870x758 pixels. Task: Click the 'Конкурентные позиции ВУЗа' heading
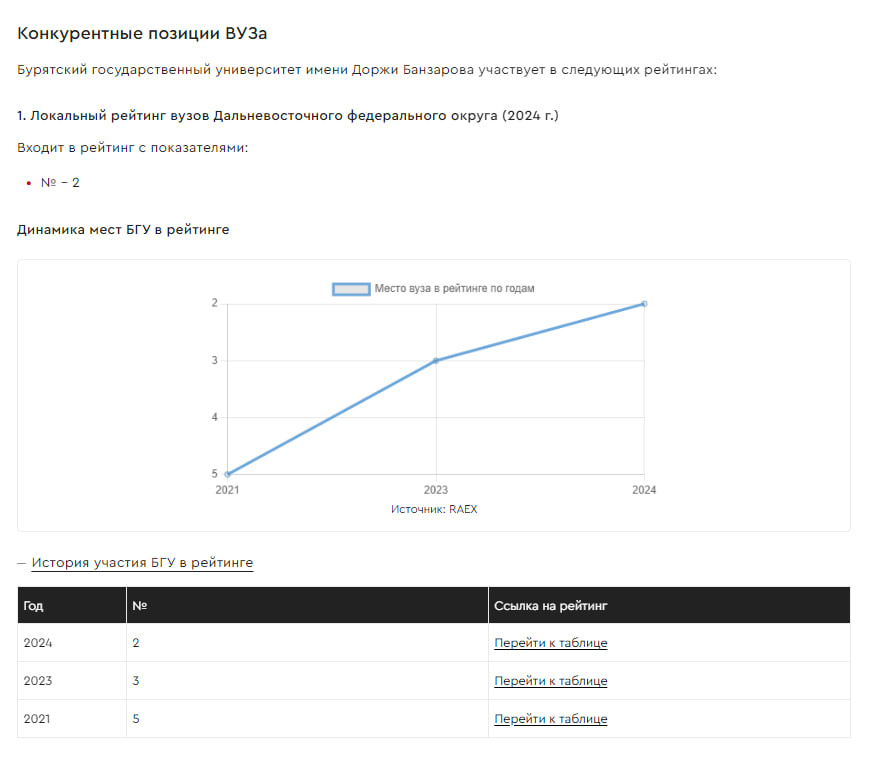coord(142,34)
